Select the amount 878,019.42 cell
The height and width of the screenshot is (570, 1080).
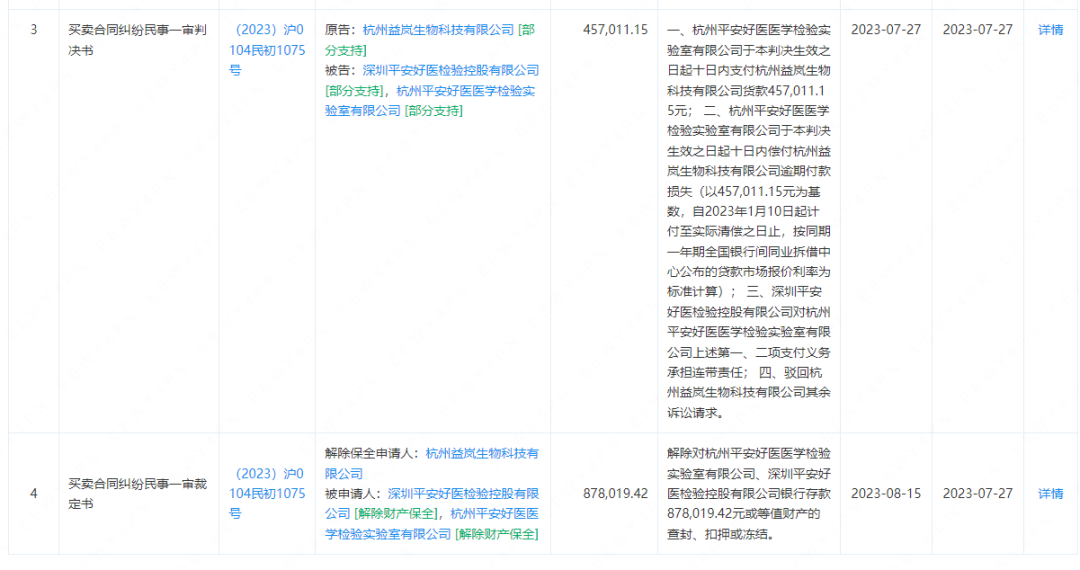click(615, 493)
